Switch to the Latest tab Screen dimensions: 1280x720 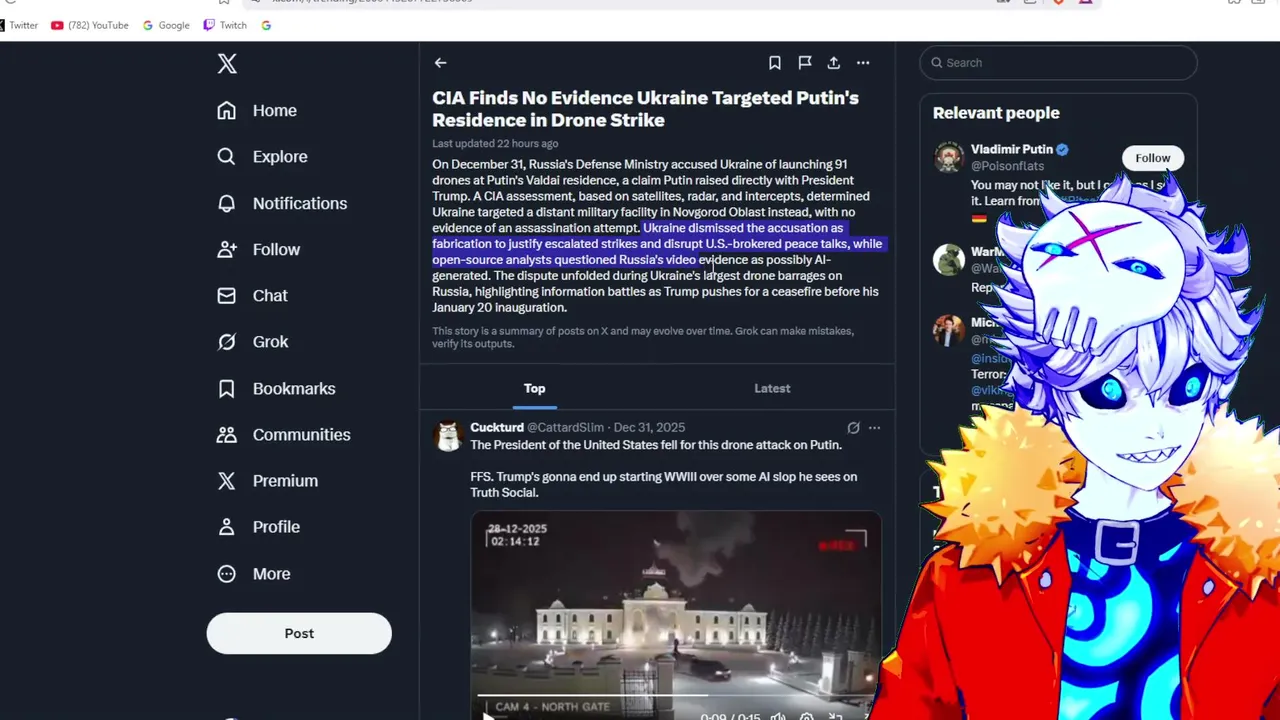[x=772, y=389]
